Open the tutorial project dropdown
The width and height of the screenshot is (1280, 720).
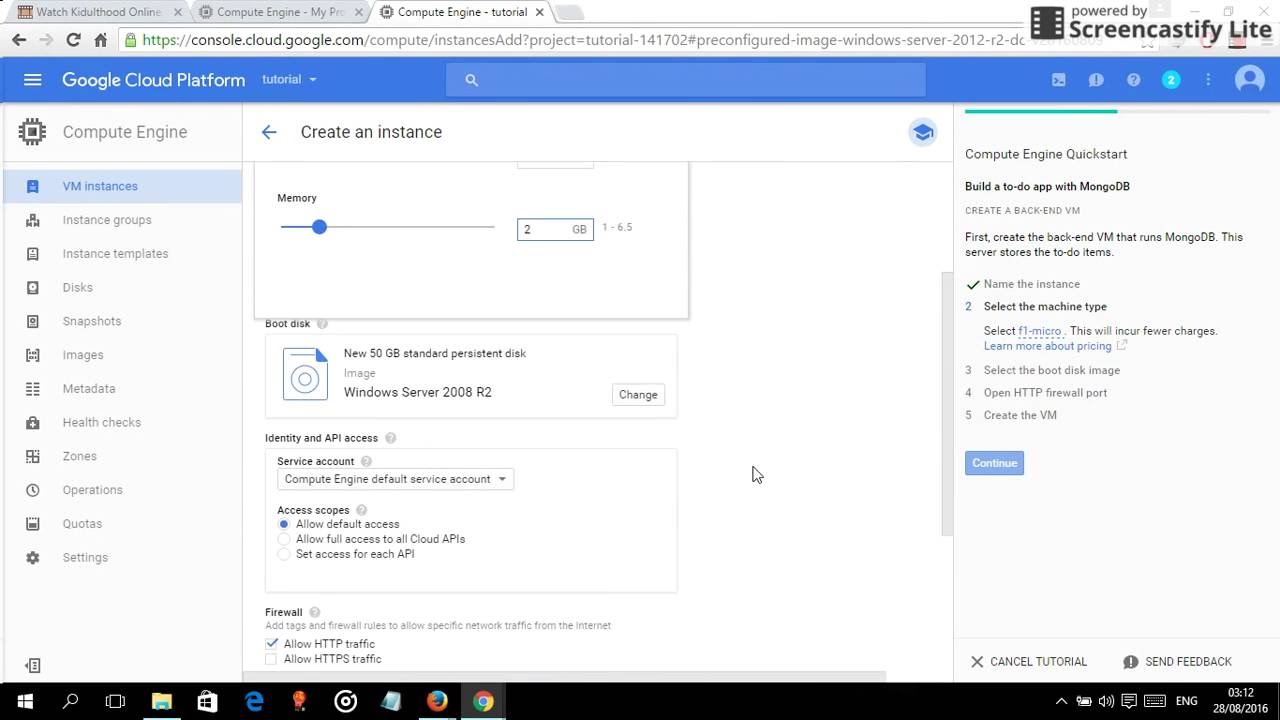[289, 80]
